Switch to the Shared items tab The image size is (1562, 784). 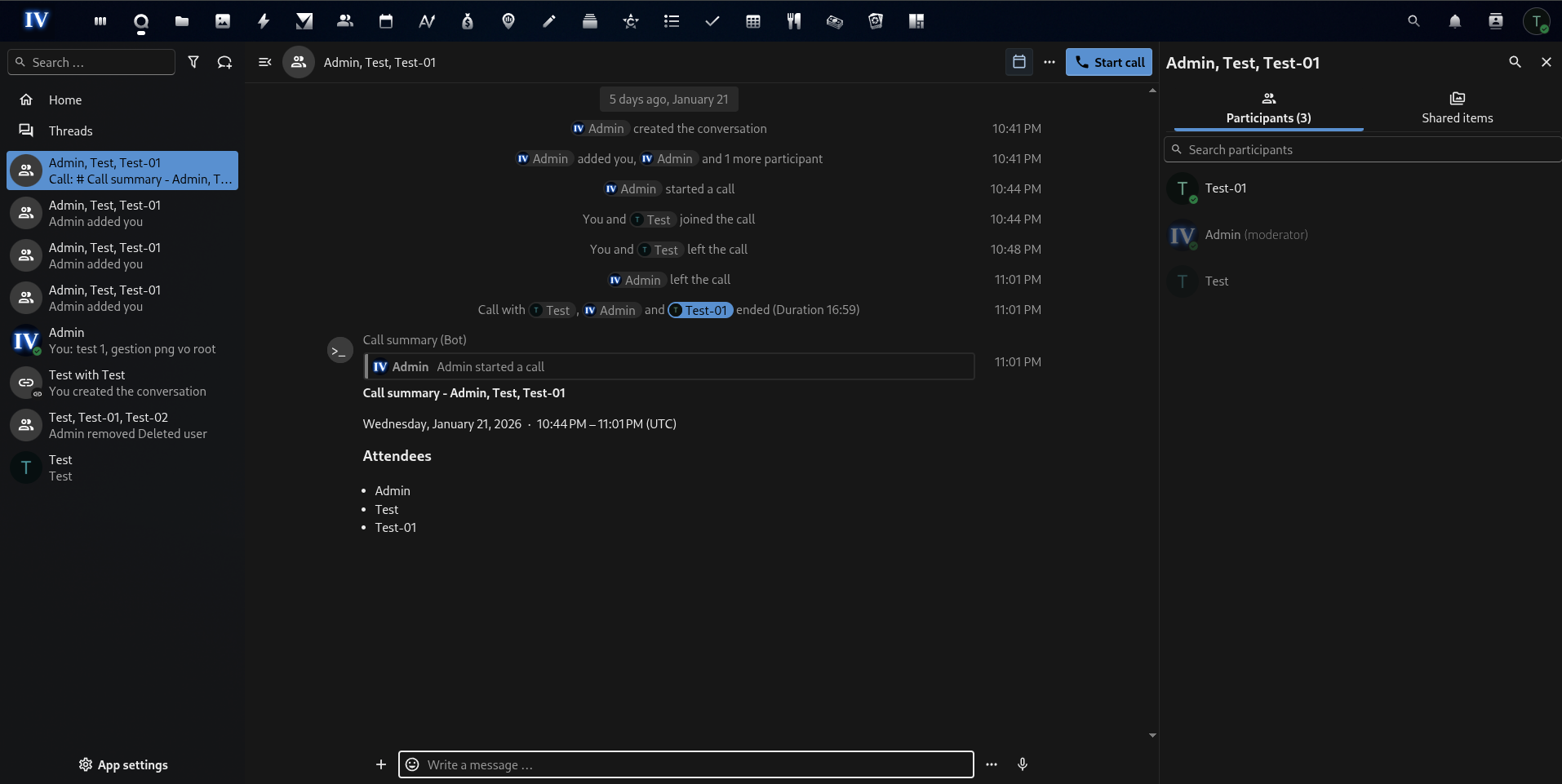[1457, 108]
